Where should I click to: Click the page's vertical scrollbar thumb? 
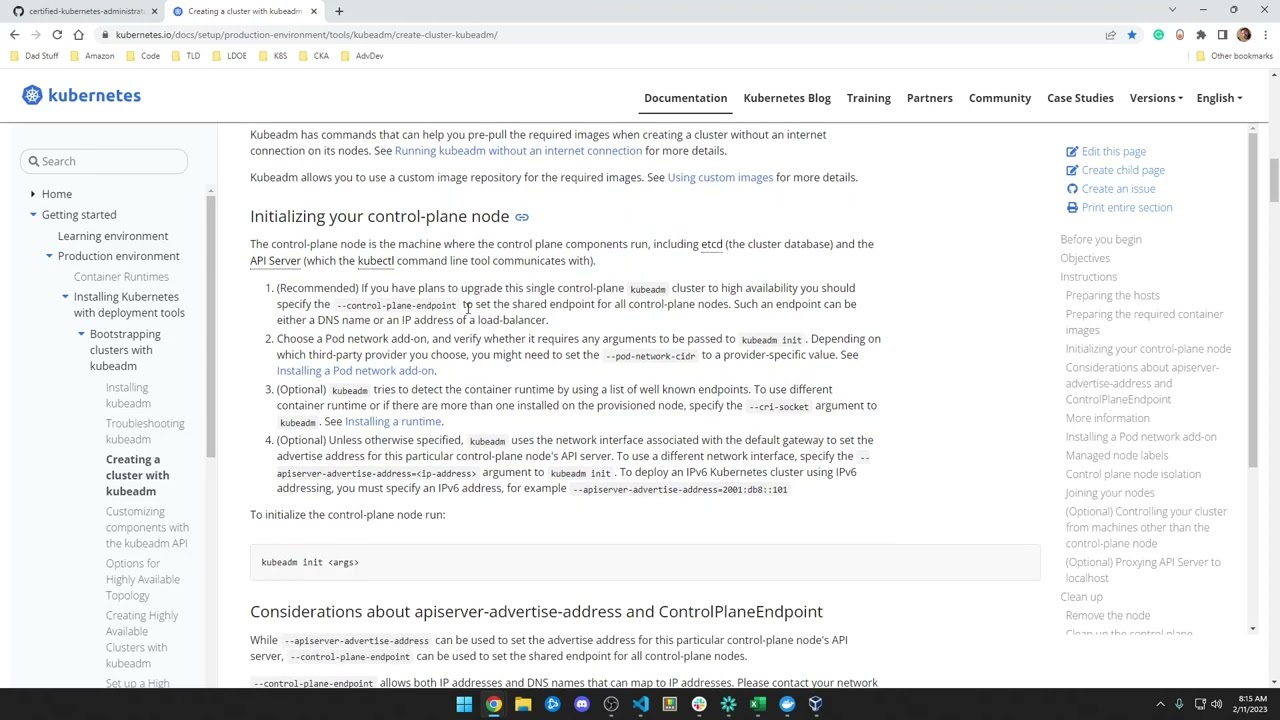[x=1274, y=182]
